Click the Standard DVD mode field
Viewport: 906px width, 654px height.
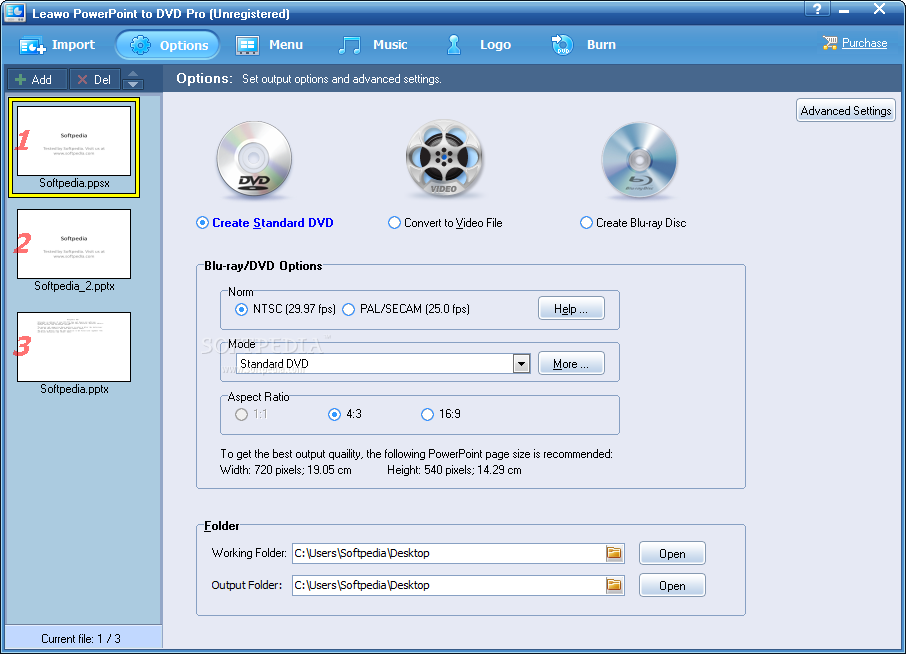point(374,363)
